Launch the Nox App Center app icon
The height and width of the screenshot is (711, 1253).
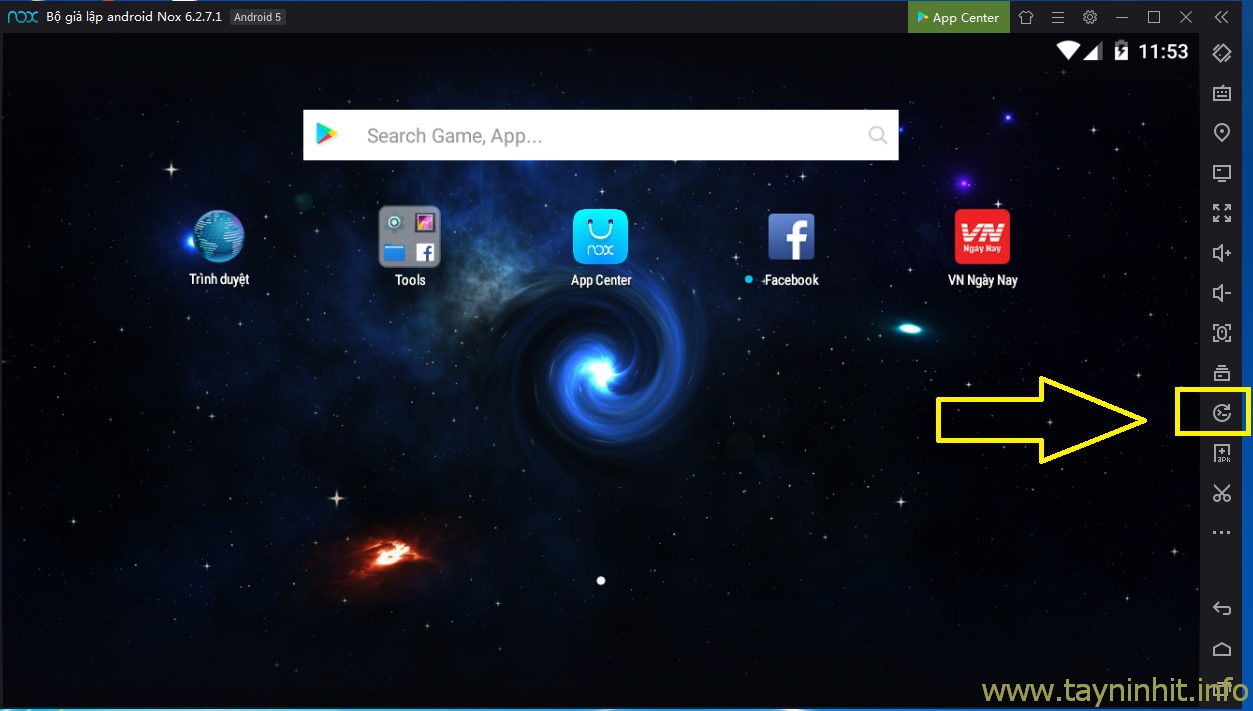pos(600,237)
